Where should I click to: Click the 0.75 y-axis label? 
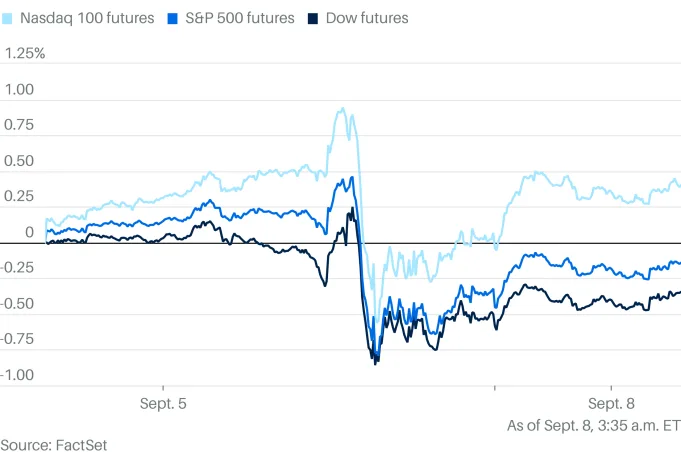(x=19, y=125)
